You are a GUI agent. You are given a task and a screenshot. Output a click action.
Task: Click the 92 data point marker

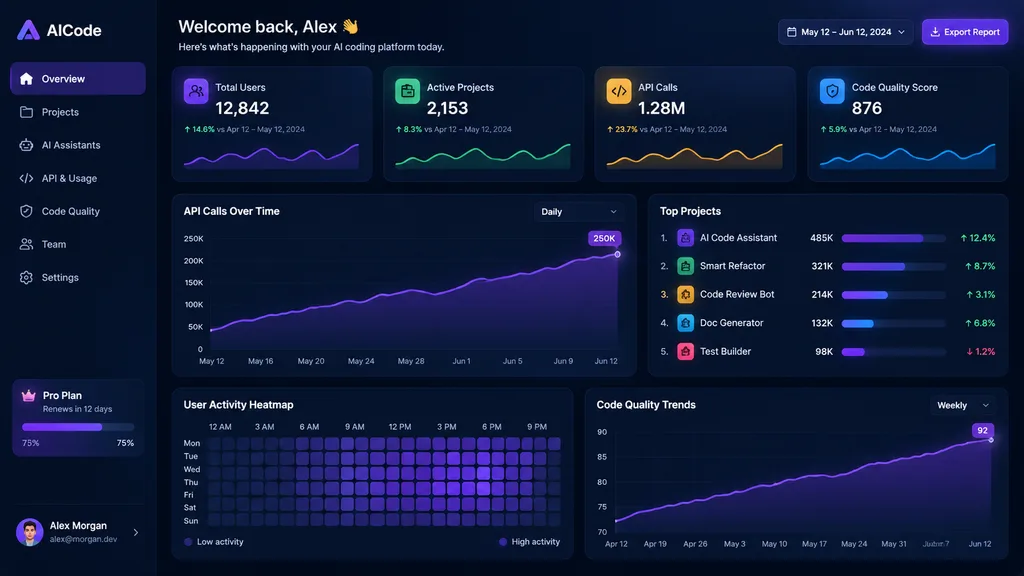point(991,440)
